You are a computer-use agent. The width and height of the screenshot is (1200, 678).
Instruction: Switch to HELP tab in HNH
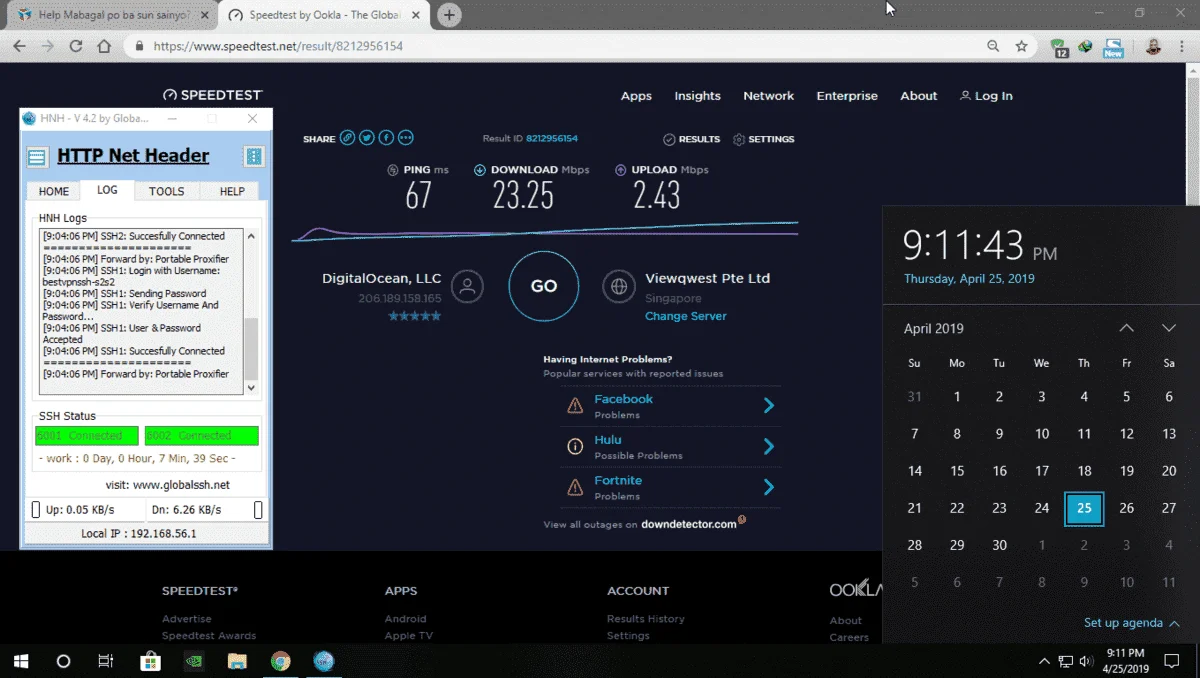pos(232,191)
